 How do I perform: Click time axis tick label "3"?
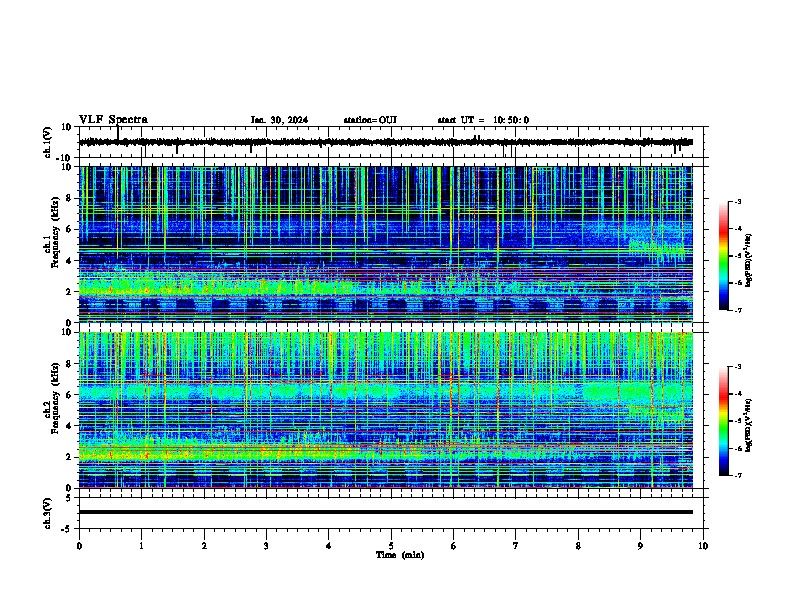[x=266, y=546]
